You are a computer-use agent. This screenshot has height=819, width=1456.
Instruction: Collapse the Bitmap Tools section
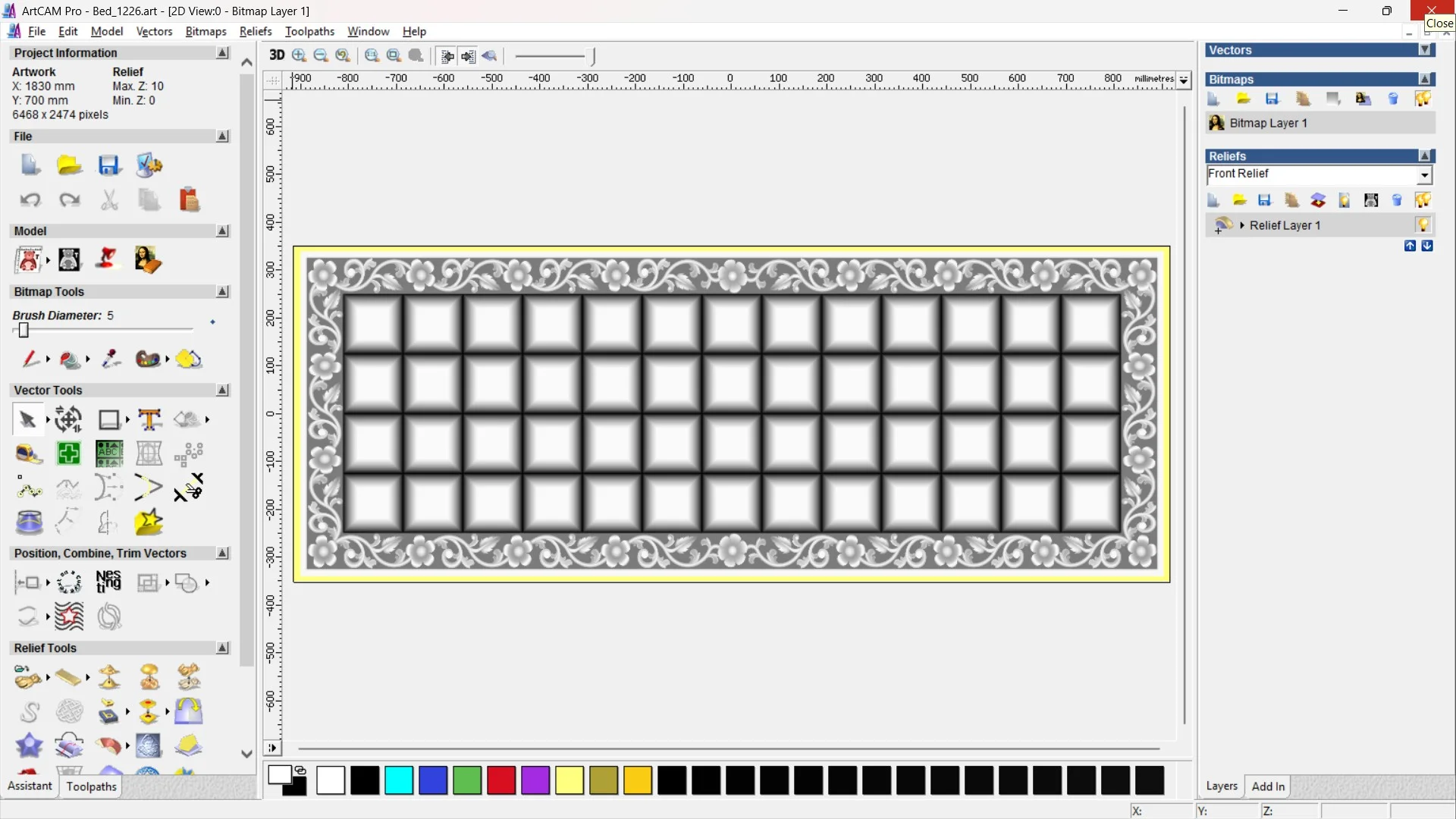tap(222, 292)
